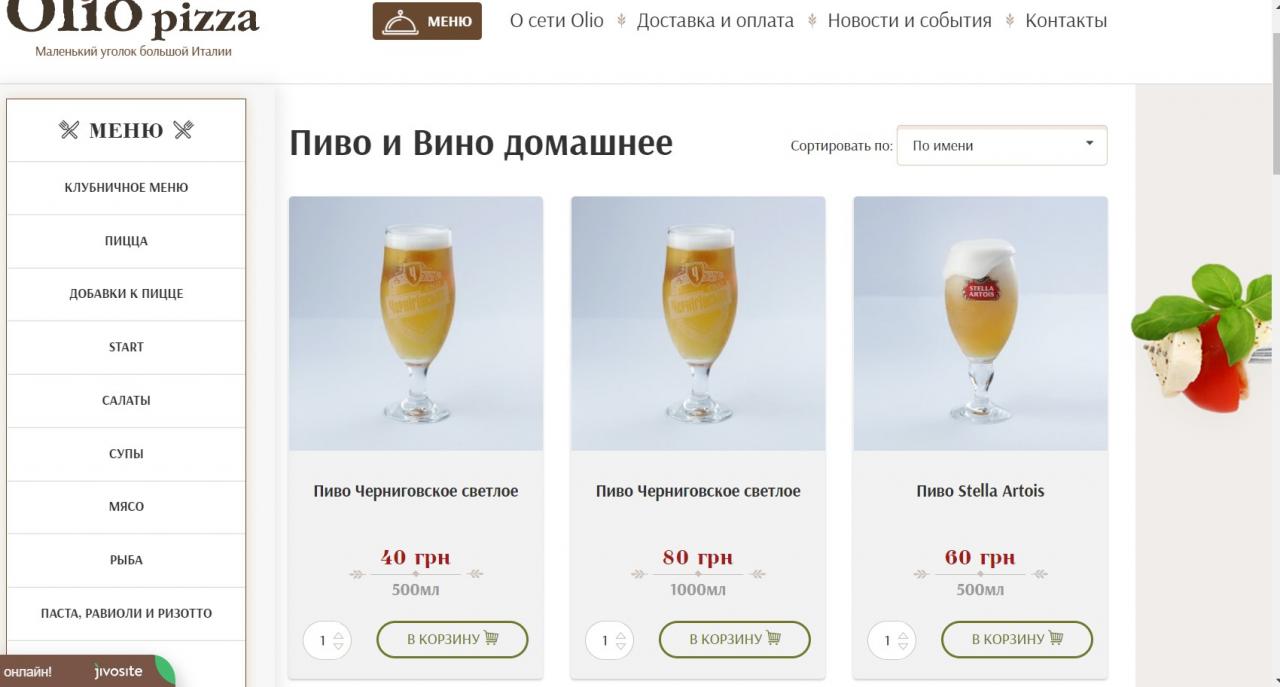Click the cart icon for Пиво Stella Artois

point(1056,638)
